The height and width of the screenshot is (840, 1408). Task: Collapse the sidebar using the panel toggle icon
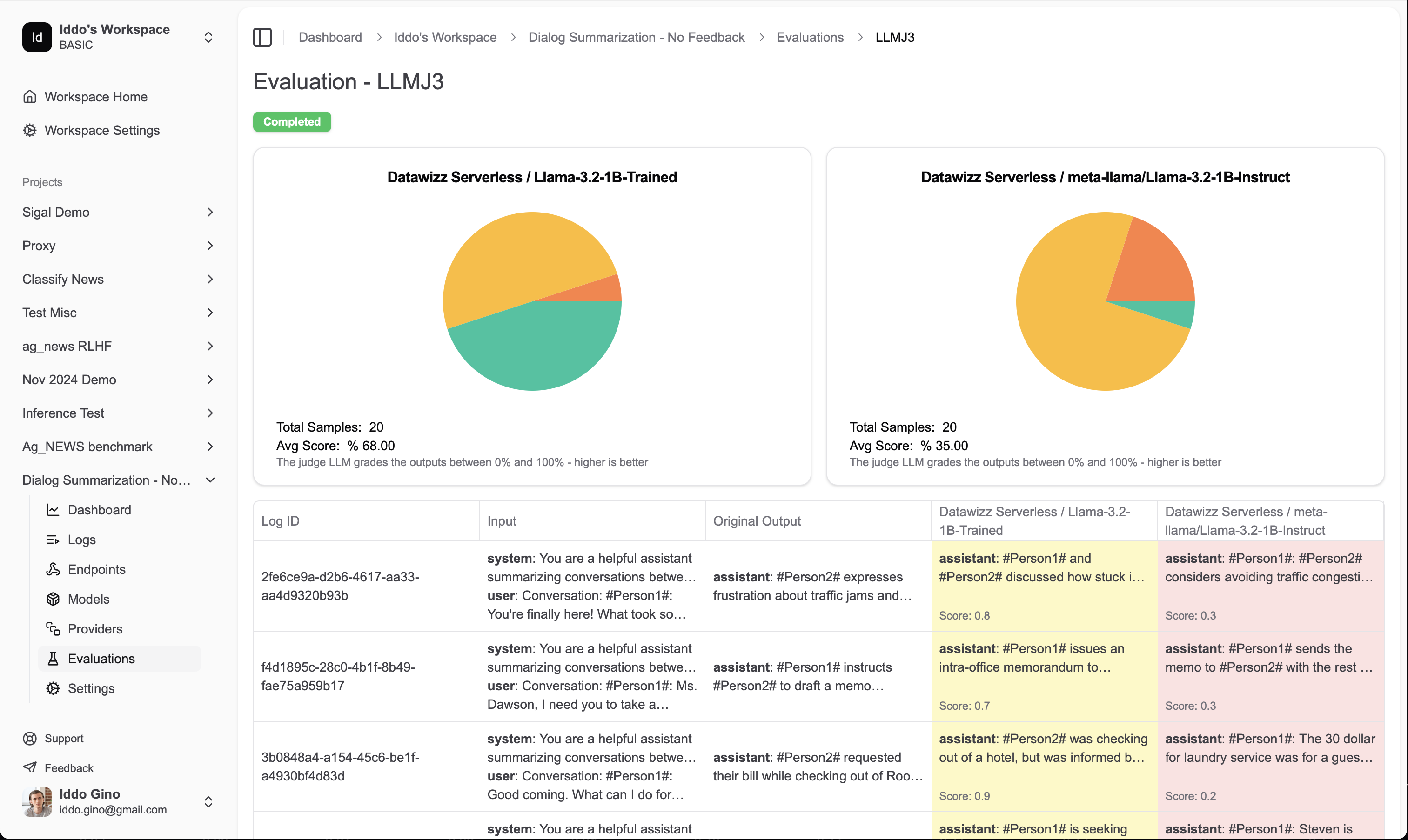[x=262, y=37]
